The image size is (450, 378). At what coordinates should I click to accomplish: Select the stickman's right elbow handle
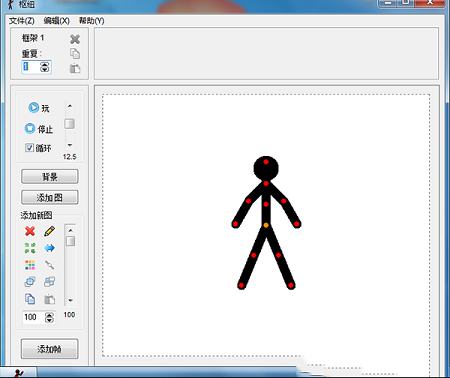[x=283, y=201]
